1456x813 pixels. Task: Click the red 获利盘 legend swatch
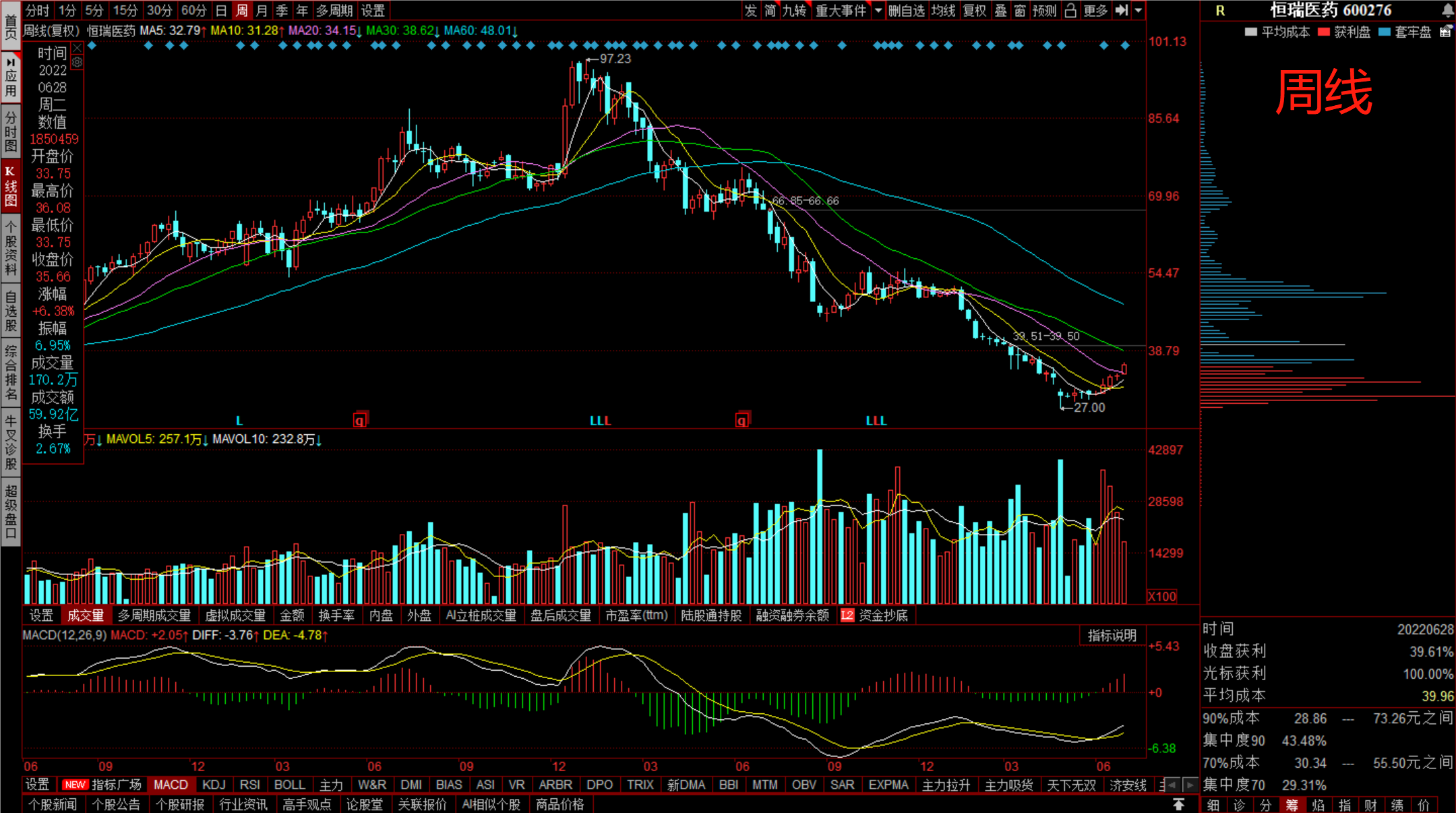click(1324, 32)
